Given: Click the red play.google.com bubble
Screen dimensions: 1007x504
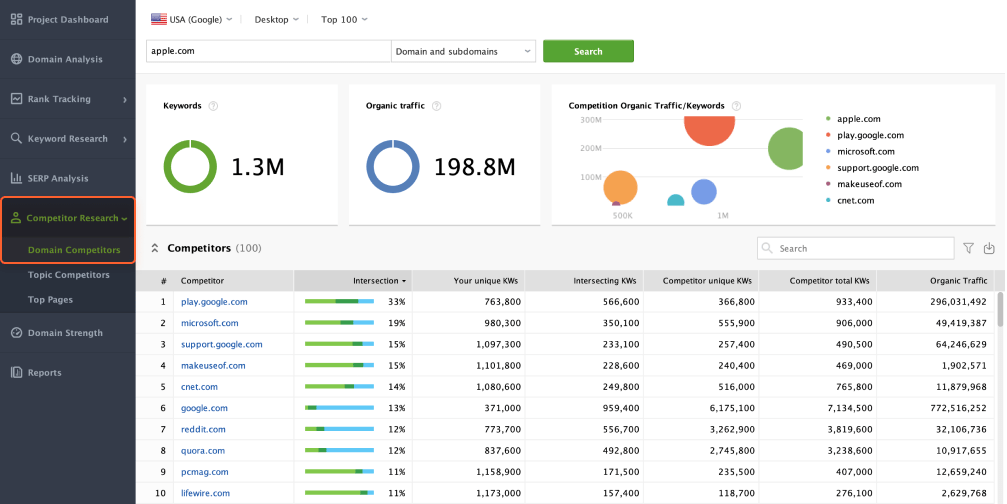Looking at the screenshot, I should pyautogui.click(x=709, y=130).
